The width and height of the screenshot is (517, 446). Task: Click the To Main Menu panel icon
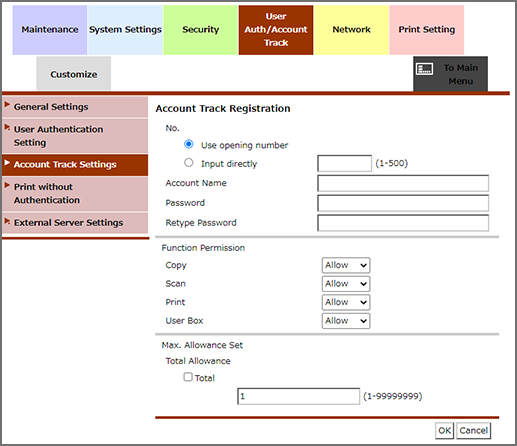click(x=424, y=69)
